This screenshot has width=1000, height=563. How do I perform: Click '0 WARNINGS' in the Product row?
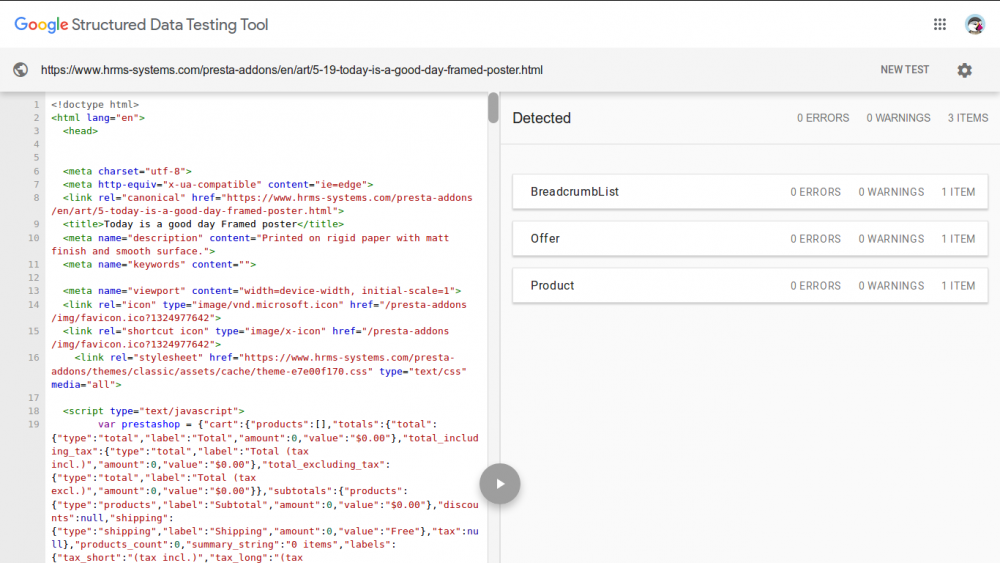891,286
